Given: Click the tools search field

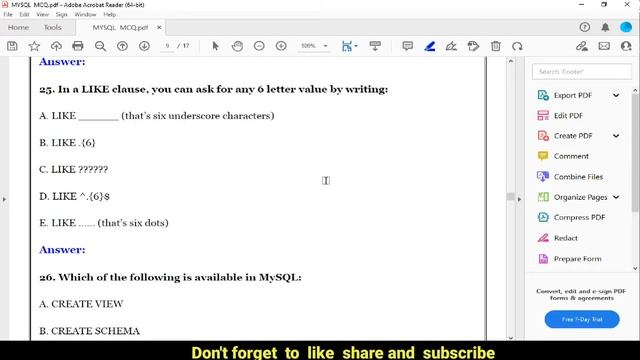Looking at the screenshot, I should click(581, 71).
